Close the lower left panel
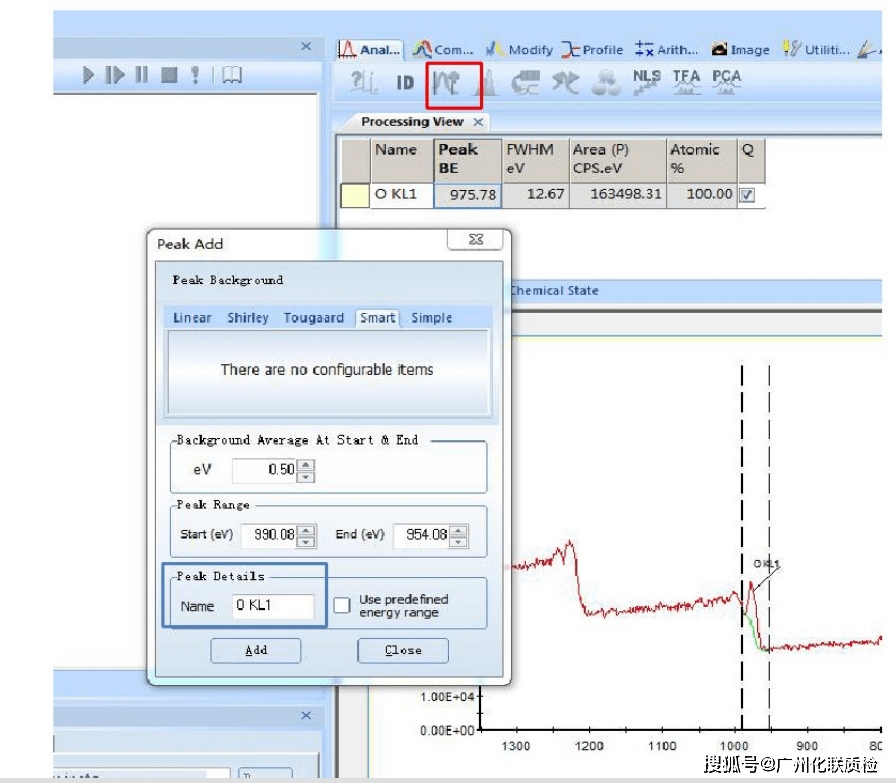This screenshot has height=783, width=896. tap(306, 716)
